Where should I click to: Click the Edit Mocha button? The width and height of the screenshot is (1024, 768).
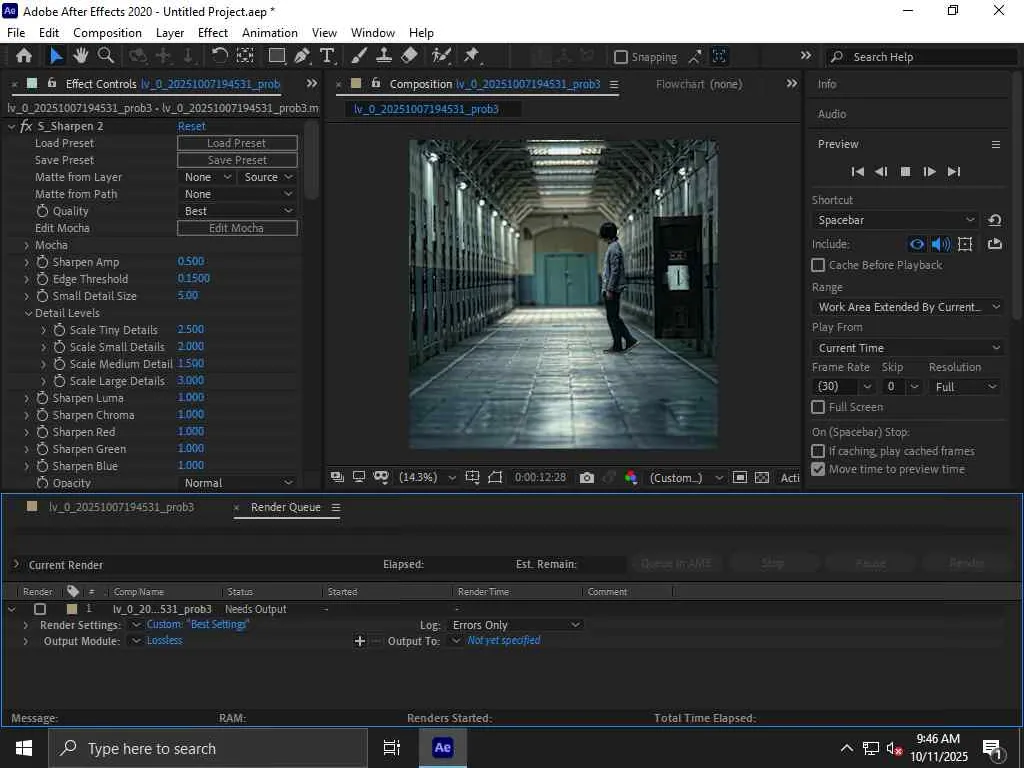pos(237,228)
